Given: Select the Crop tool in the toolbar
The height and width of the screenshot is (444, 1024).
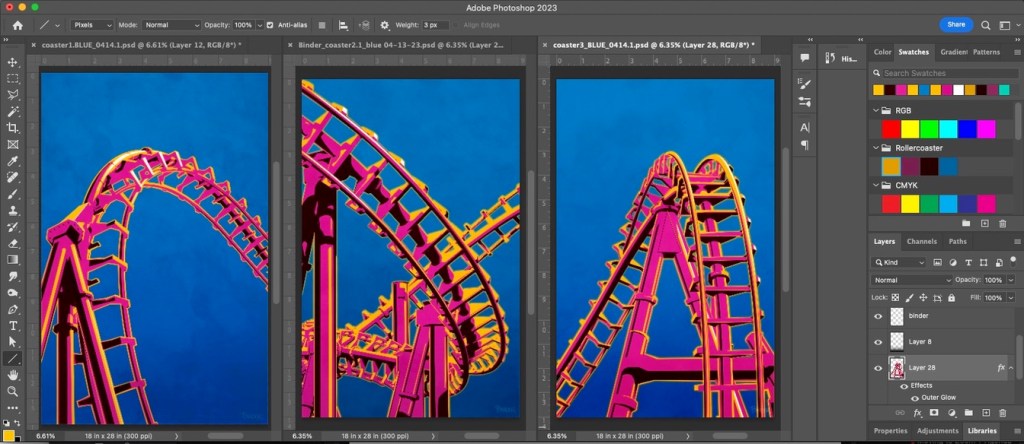Looking at the screenshot, I should (13, 128).
